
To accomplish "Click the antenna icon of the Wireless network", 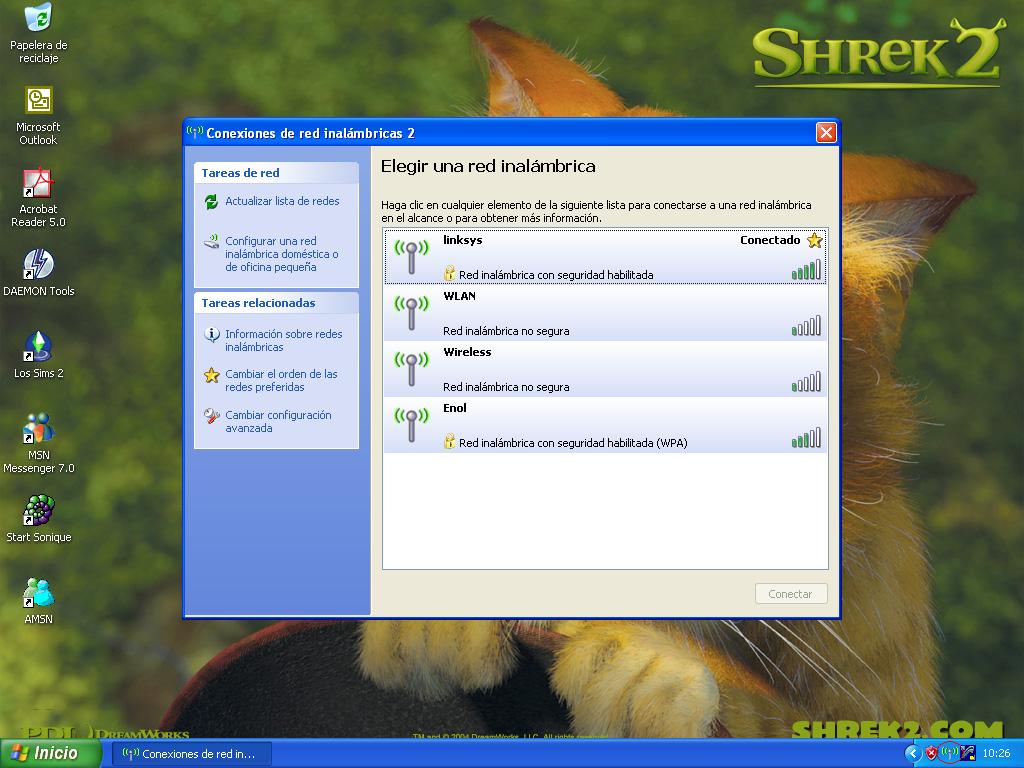I will 411,368.
